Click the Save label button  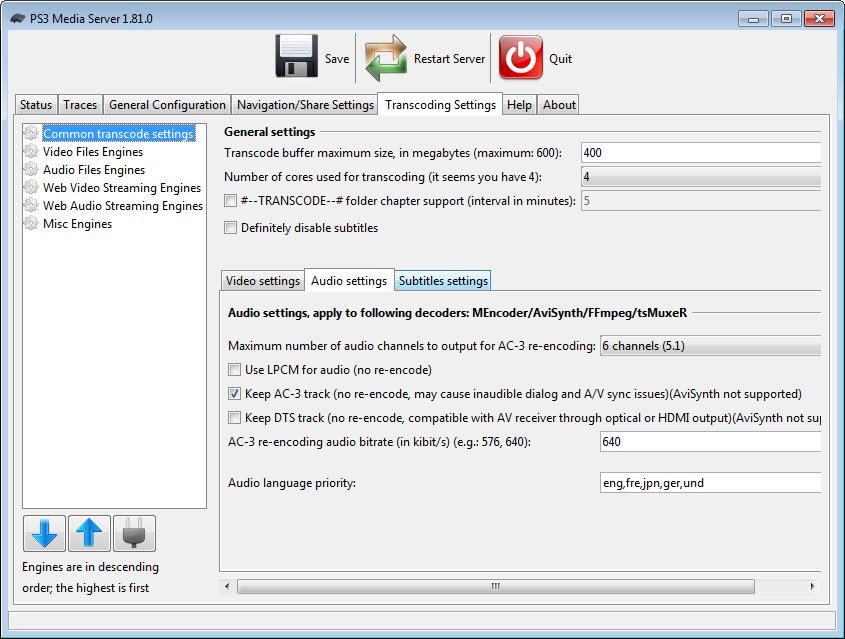[x=337, y=59]
